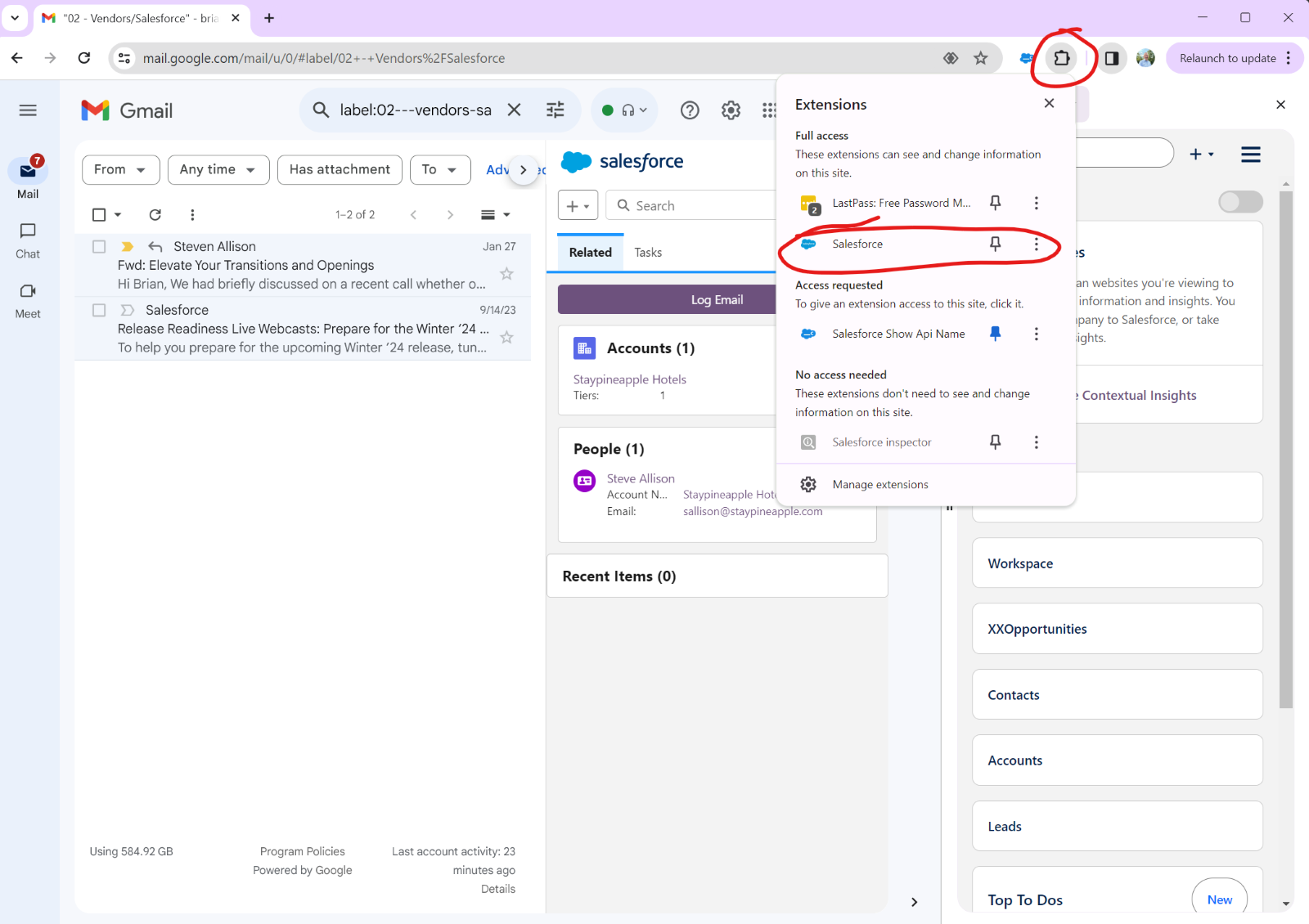The image size is (1309, 924).
Task: Open Chrome Extensions puzzle icon
Action: tap(1061, 58)
